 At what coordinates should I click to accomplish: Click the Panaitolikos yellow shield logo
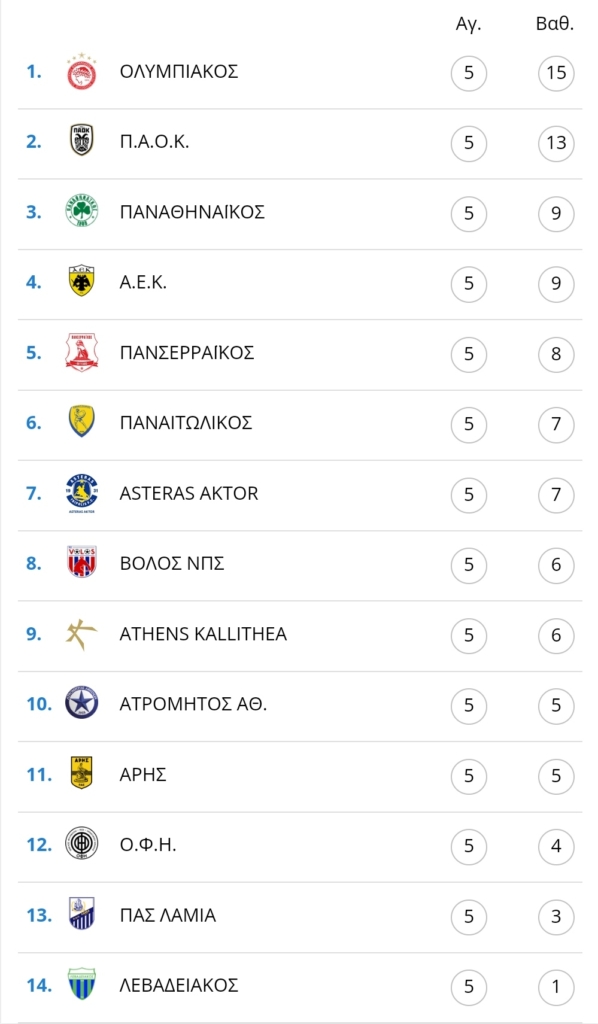82,422
